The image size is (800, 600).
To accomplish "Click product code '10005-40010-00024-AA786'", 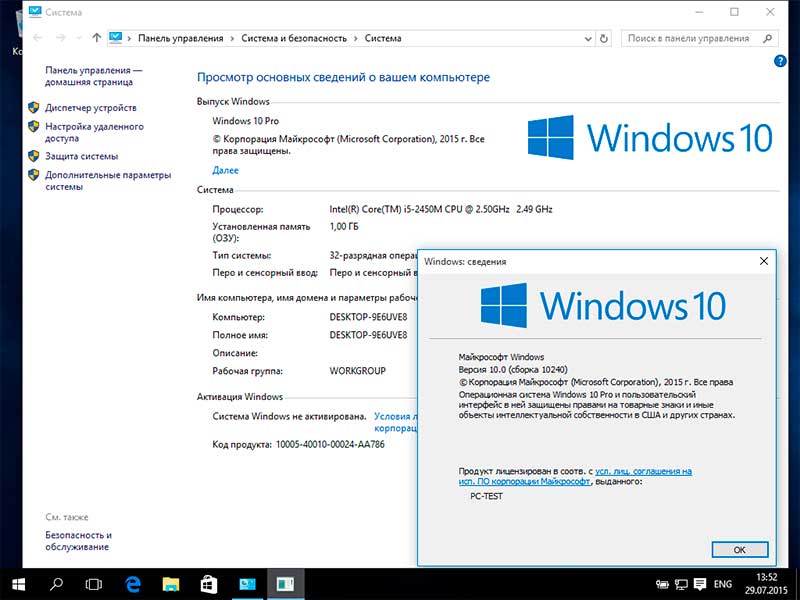I will point(330,444).
